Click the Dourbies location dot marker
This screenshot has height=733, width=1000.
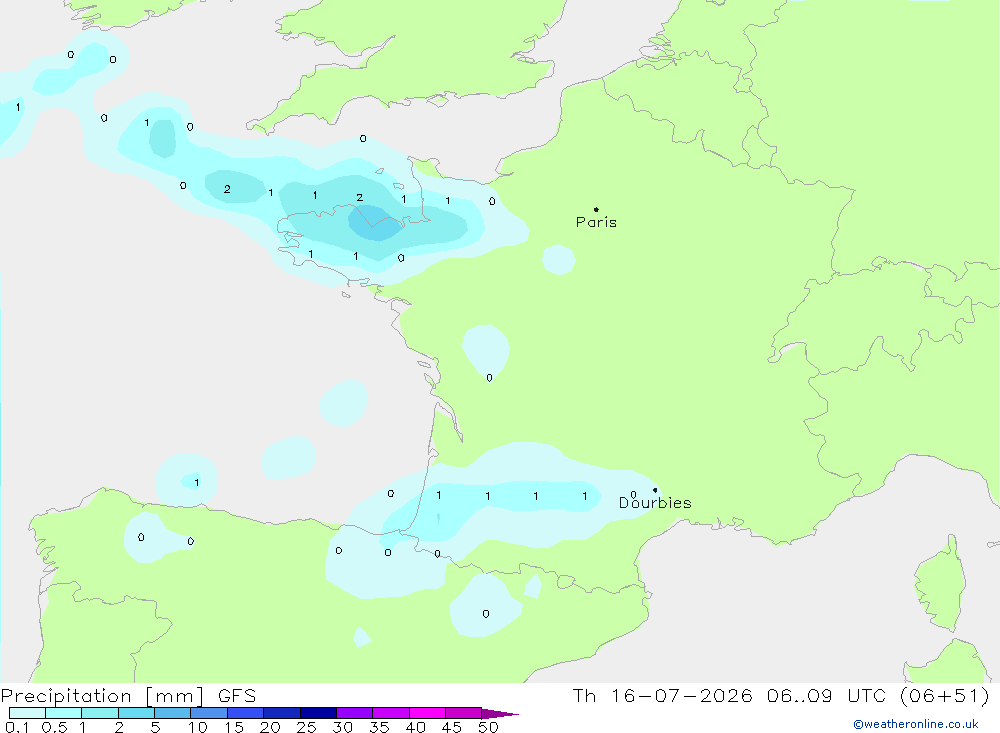coord(655,490)
